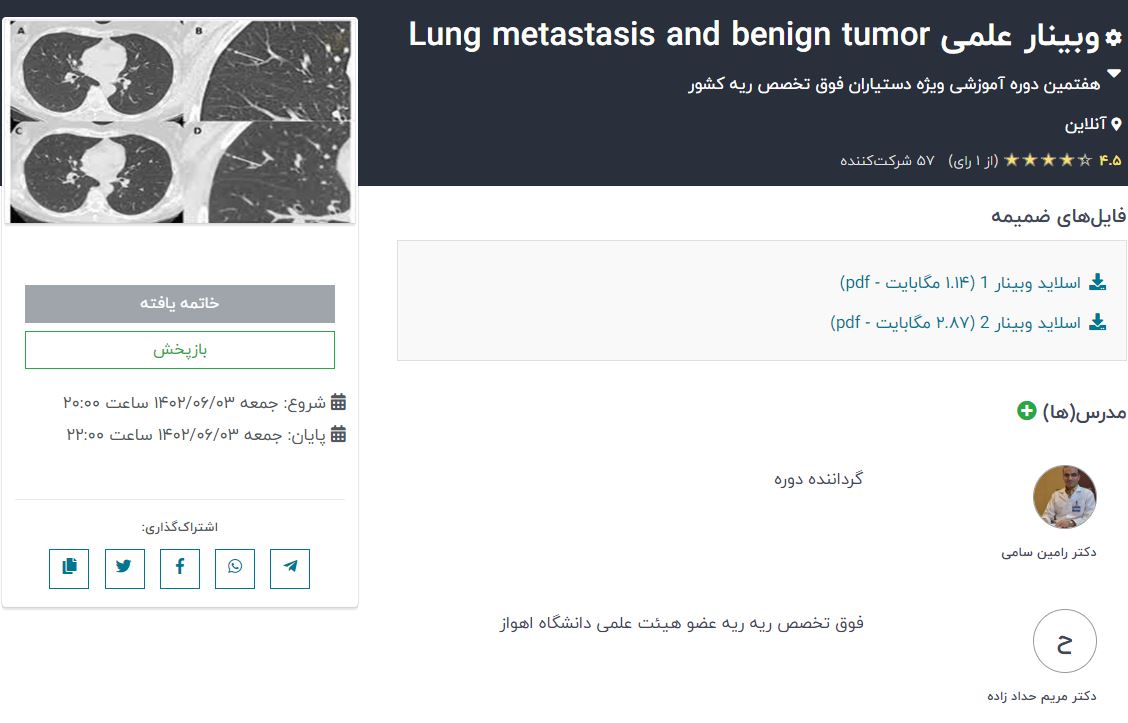Expand the dropdown arrow under the title
Viewport: 1128px width, 723px height.
tap(1113, 74)
